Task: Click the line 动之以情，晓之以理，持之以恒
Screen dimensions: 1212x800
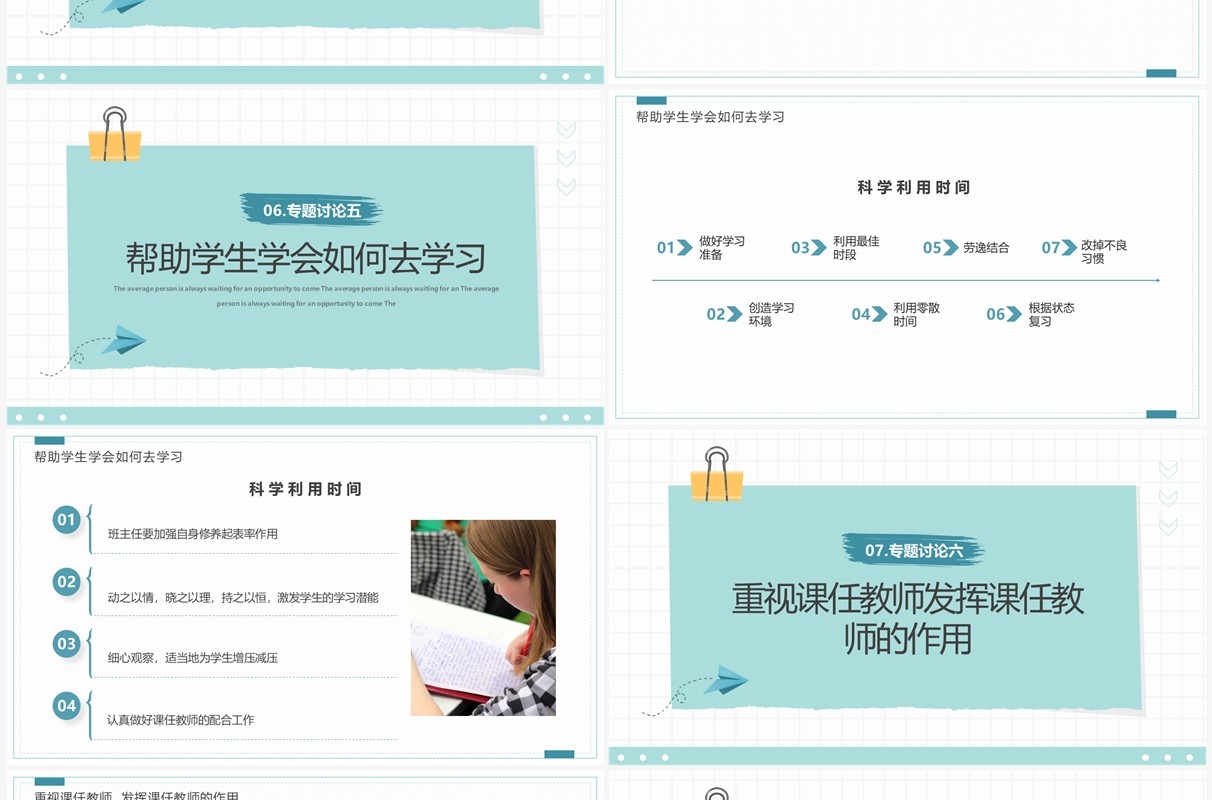Action: [x=243, y=598]
